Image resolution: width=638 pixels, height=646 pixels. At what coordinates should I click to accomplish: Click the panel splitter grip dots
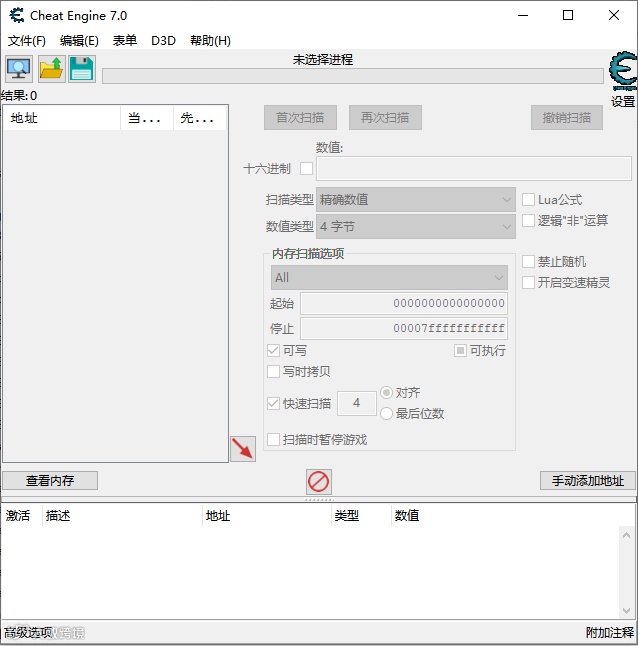pyautogui.click(x=319, y=499)
